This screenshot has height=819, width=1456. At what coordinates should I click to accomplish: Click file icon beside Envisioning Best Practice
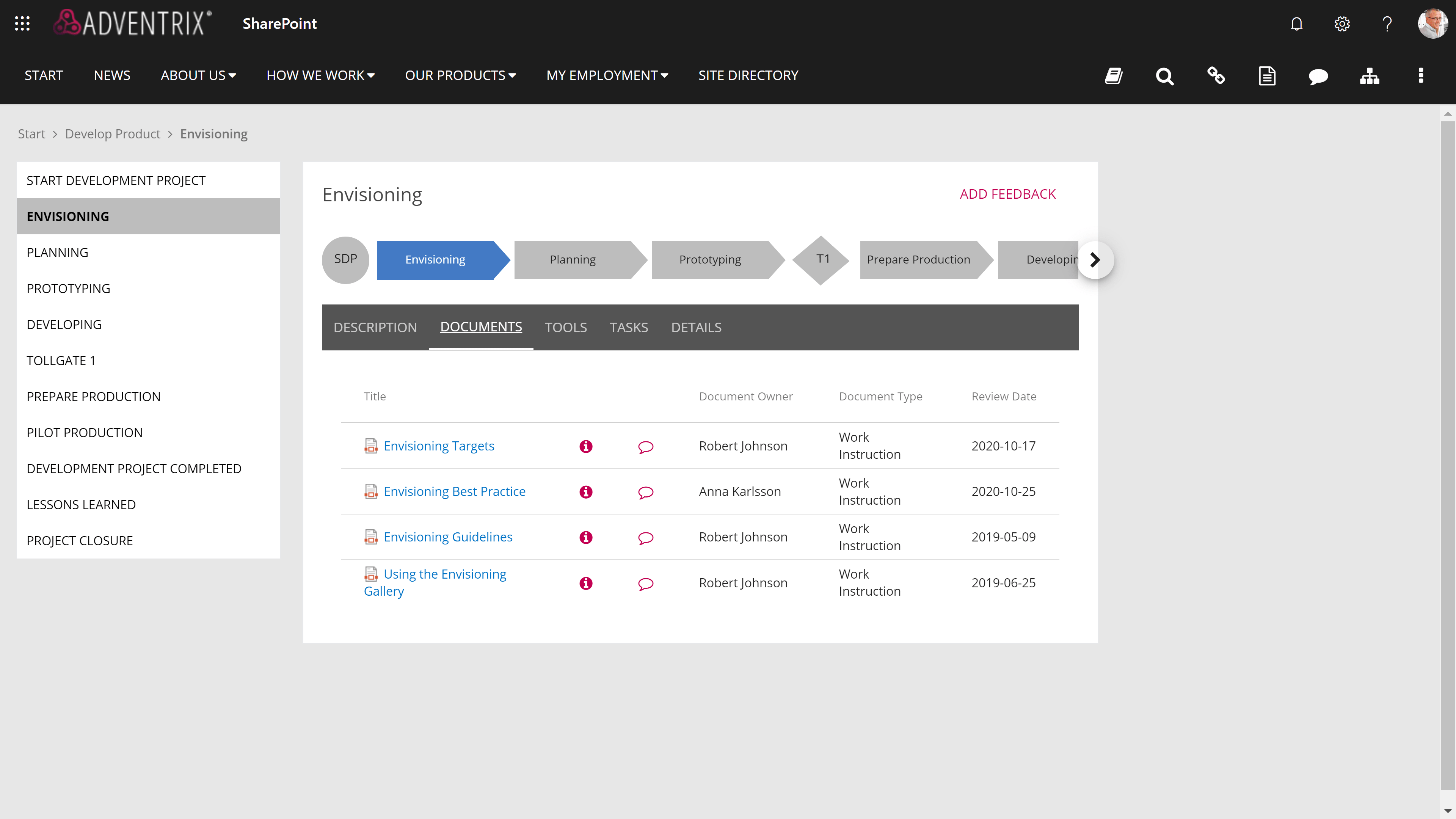point(371,491)
